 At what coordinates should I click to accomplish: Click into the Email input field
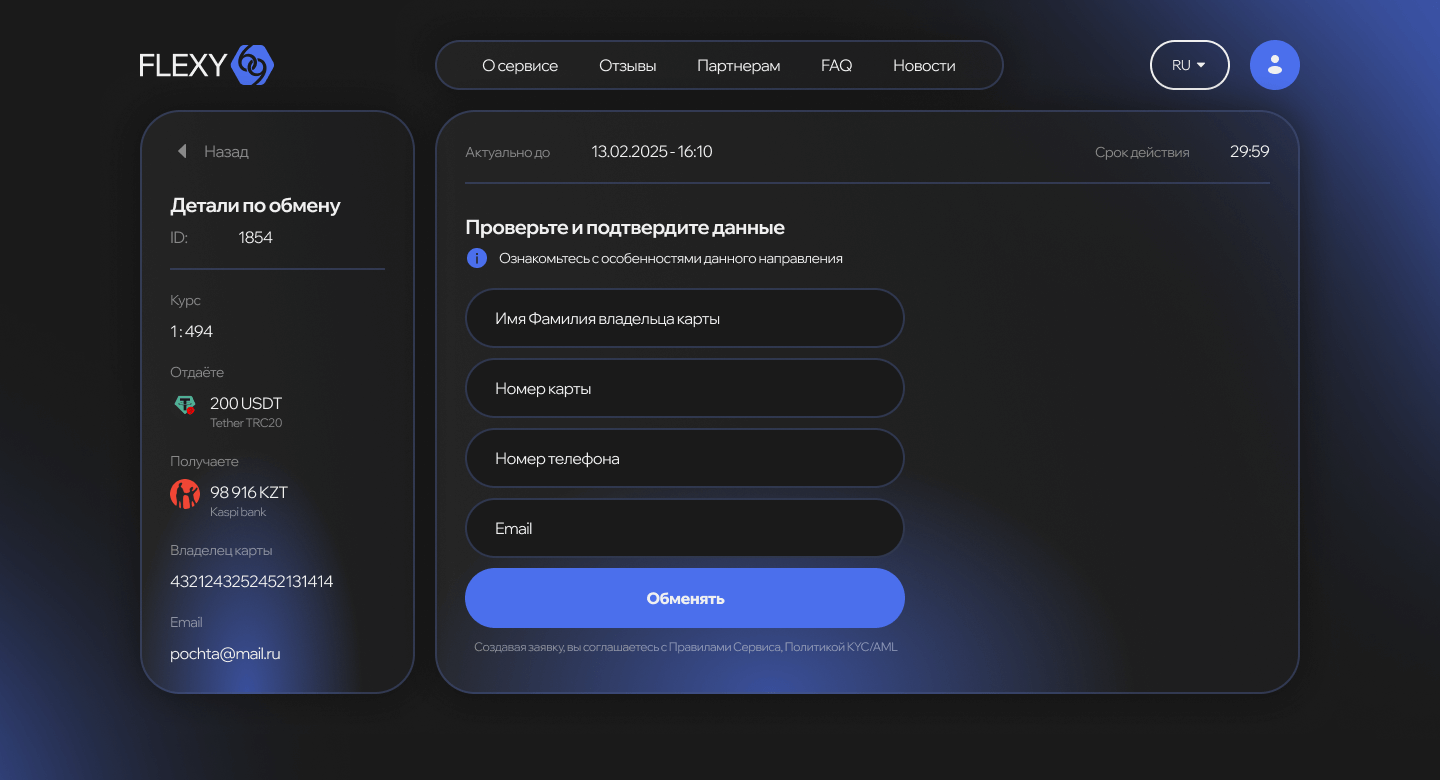[684, 529]
